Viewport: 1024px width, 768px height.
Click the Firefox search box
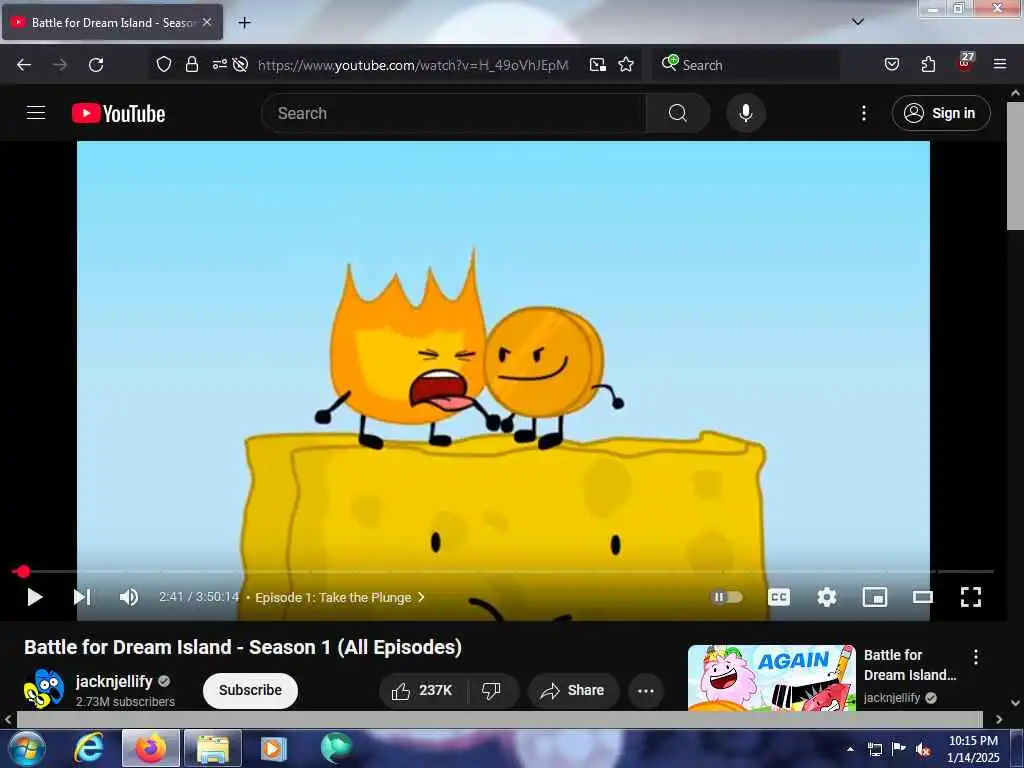pyautogui.click(x=746, y=65)
